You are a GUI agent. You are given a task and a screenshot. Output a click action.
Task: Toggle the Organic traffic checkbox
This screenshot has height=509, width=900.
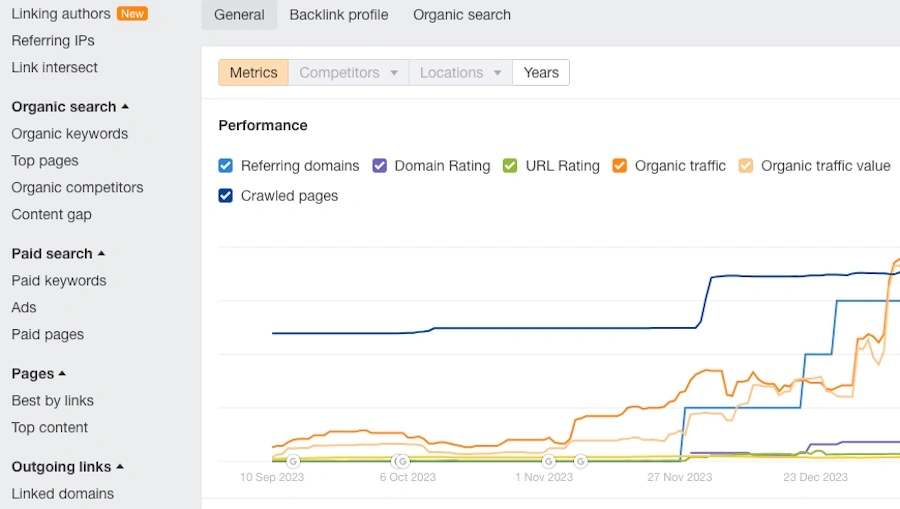point(620,166)
